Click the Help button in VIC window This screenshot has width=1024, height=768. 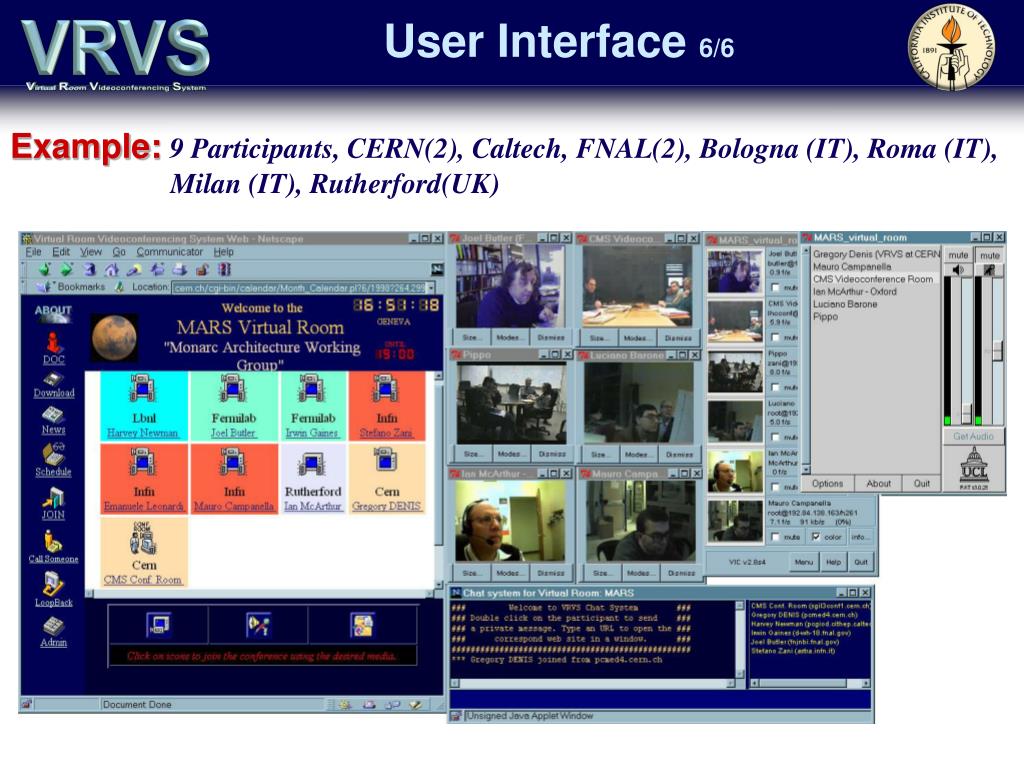(833, 562)
